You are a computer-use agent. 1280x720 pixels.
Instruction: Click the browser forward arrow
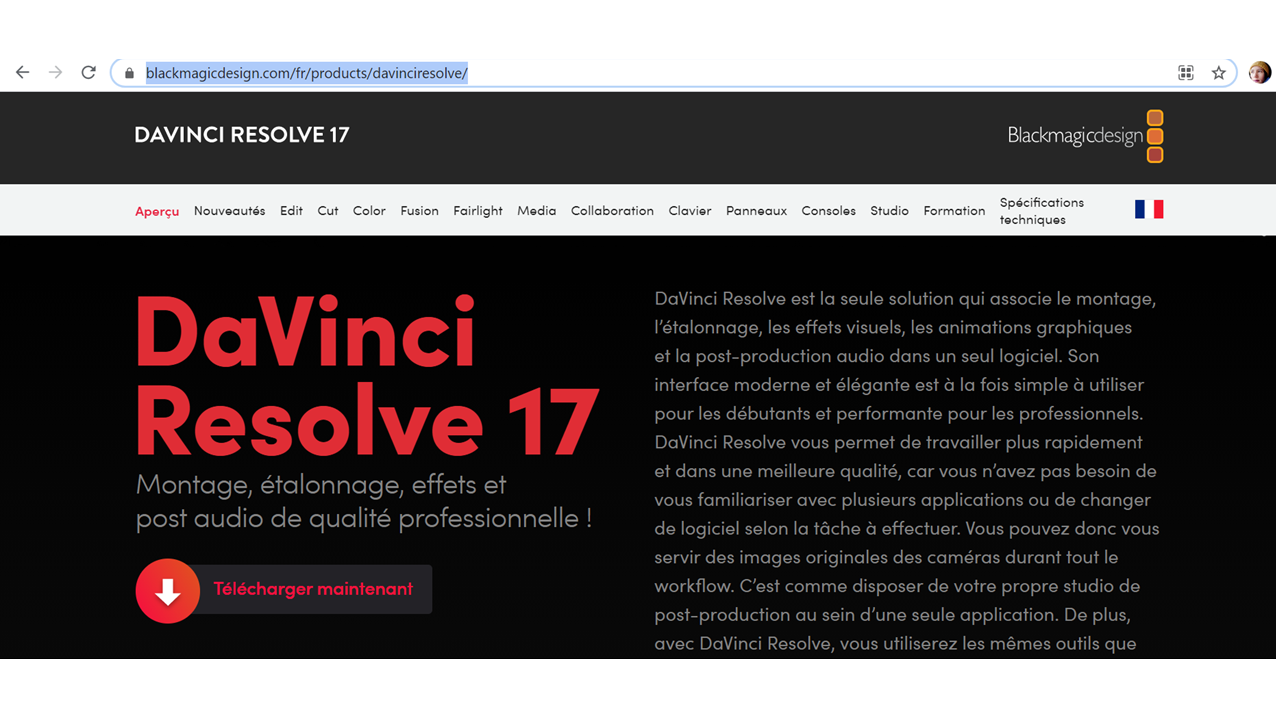click(55, 72)
